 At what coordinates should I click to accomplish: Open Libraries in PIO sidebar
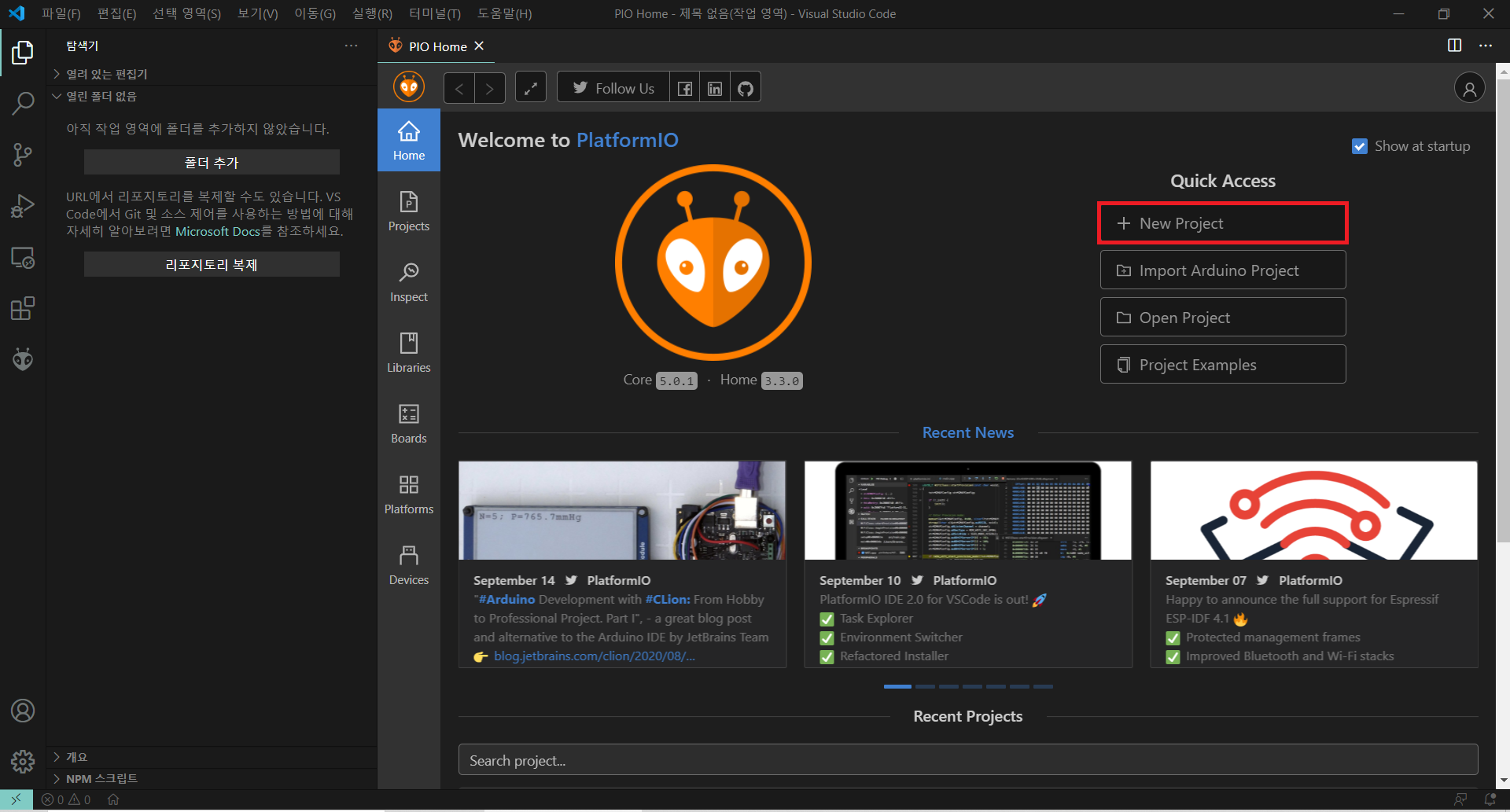(x=409, y=352)
